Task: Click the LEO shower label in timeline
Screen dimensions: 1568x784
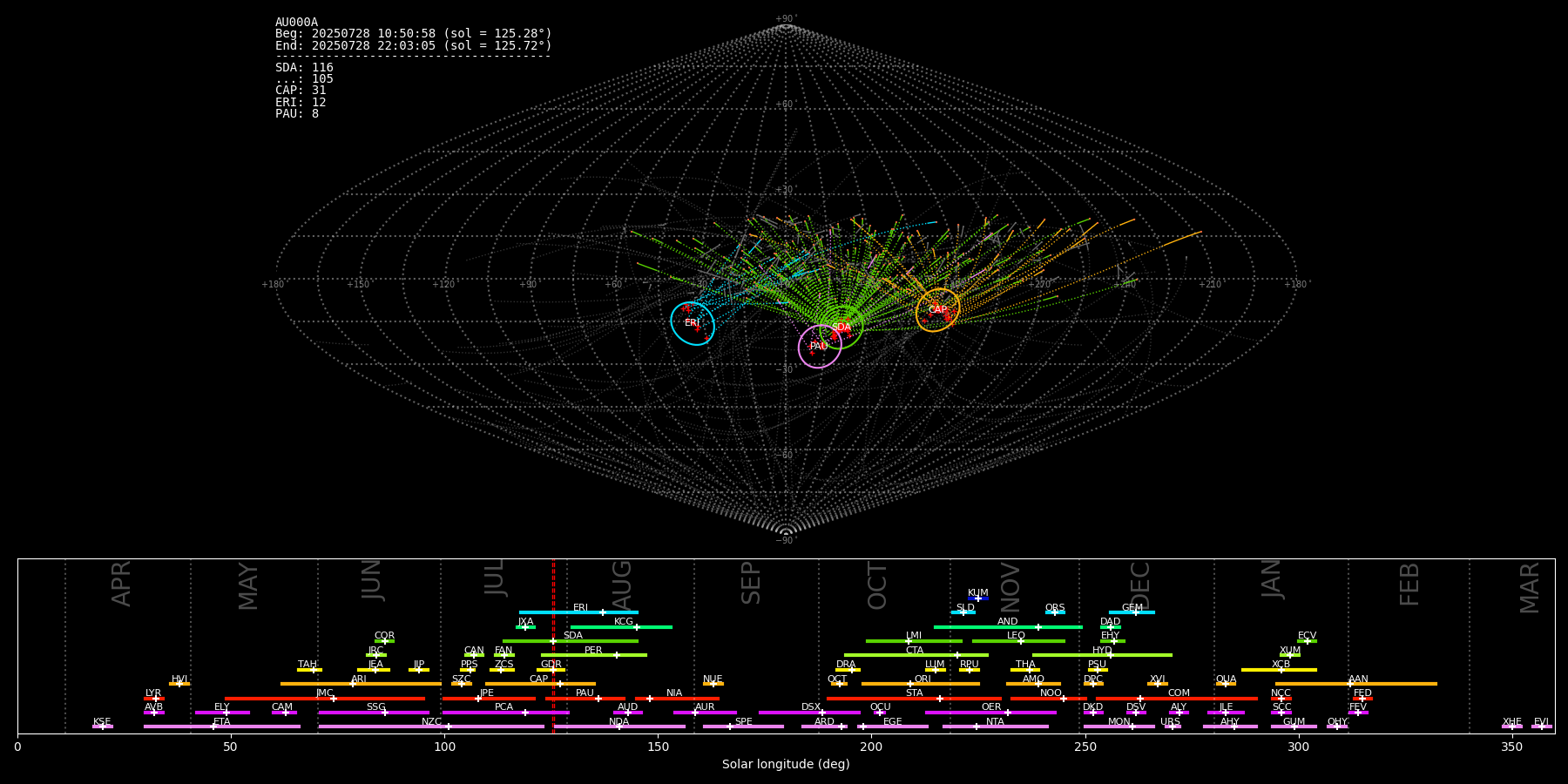Action: tap(1017, 636)
